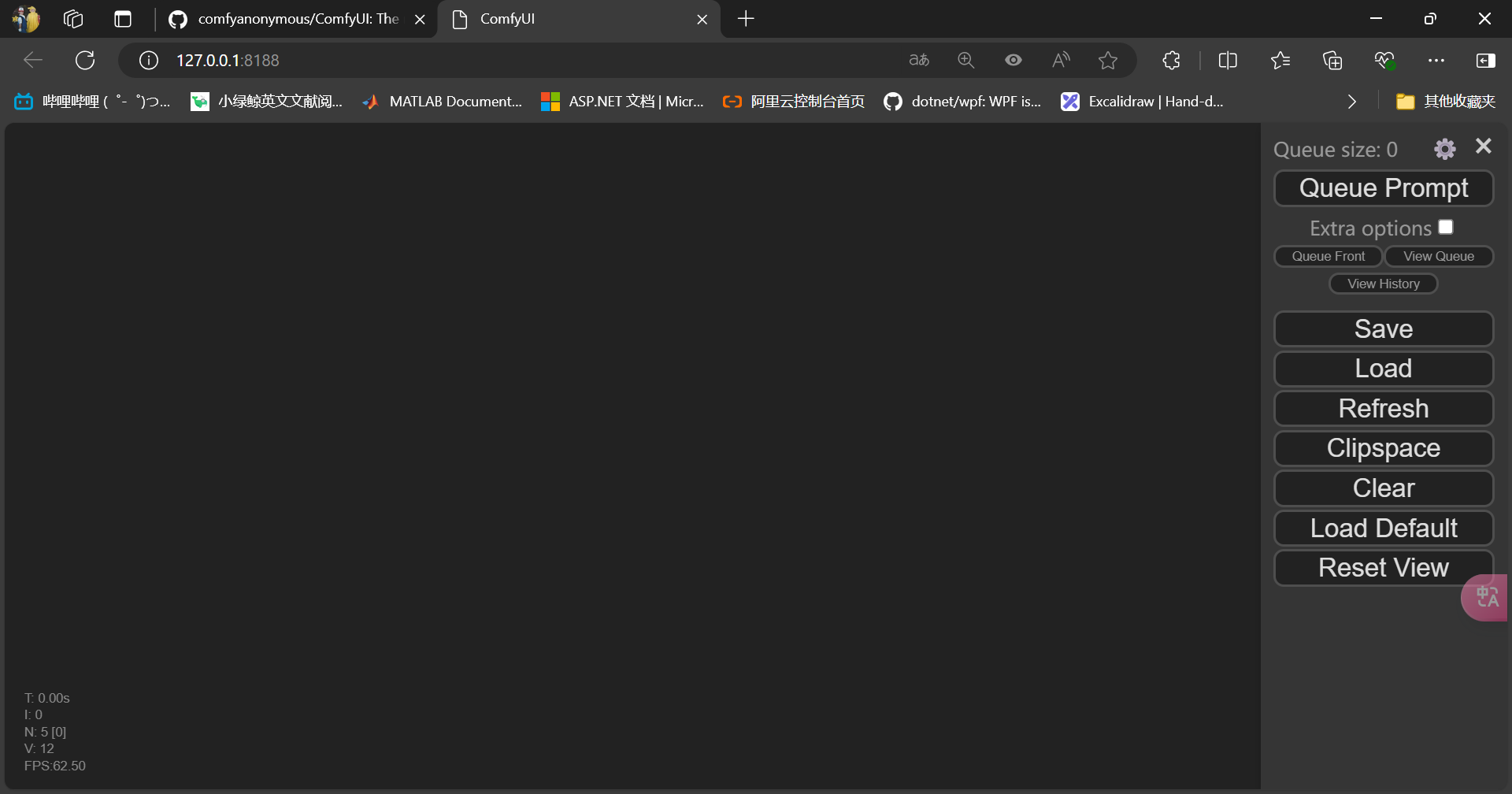
Task: Close the ComfyUI menu panel
Action: [1484, 146]
